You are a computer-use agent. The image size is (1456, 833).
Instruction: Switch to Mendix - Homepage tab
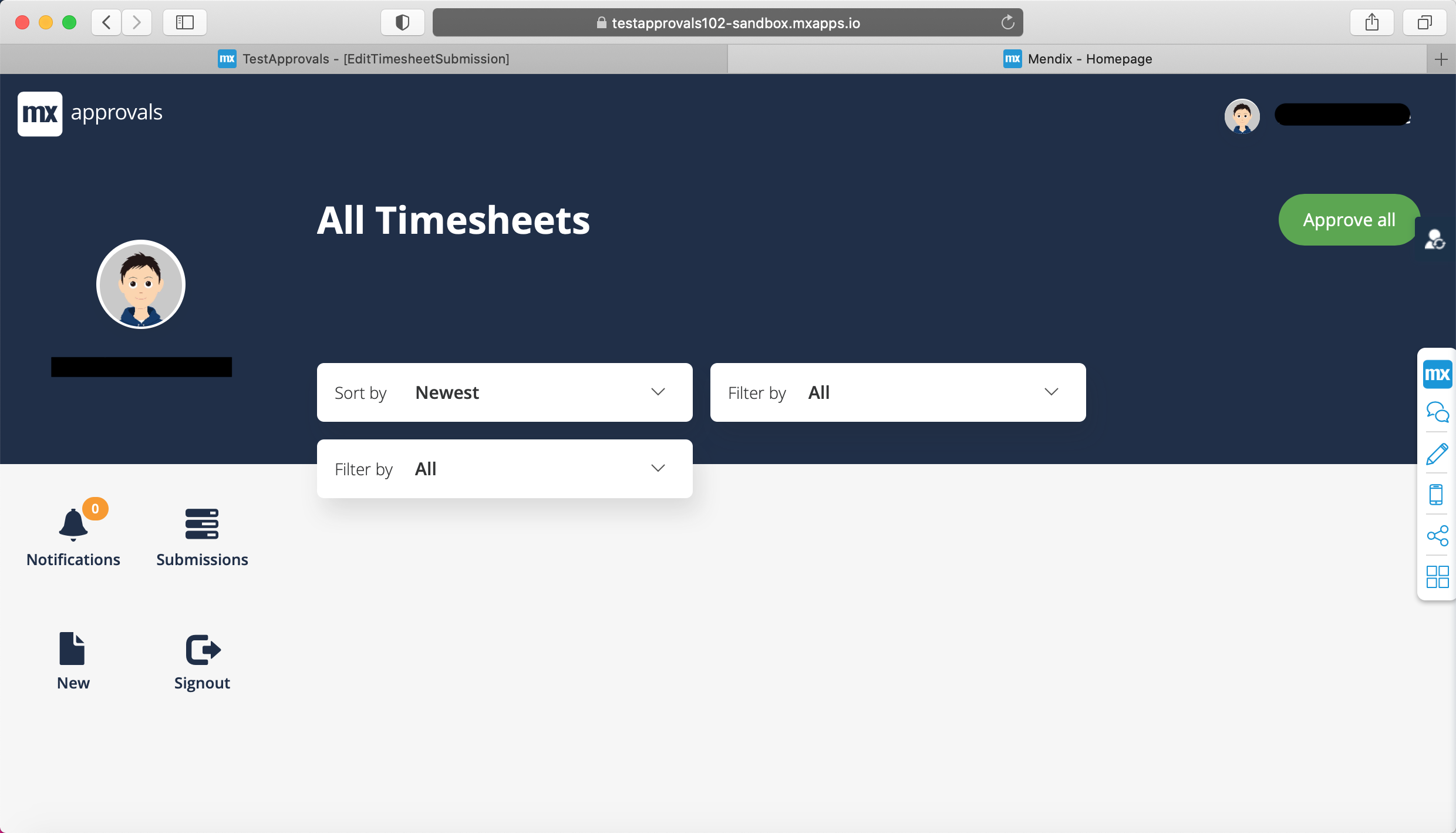(x=1077, y=59)
